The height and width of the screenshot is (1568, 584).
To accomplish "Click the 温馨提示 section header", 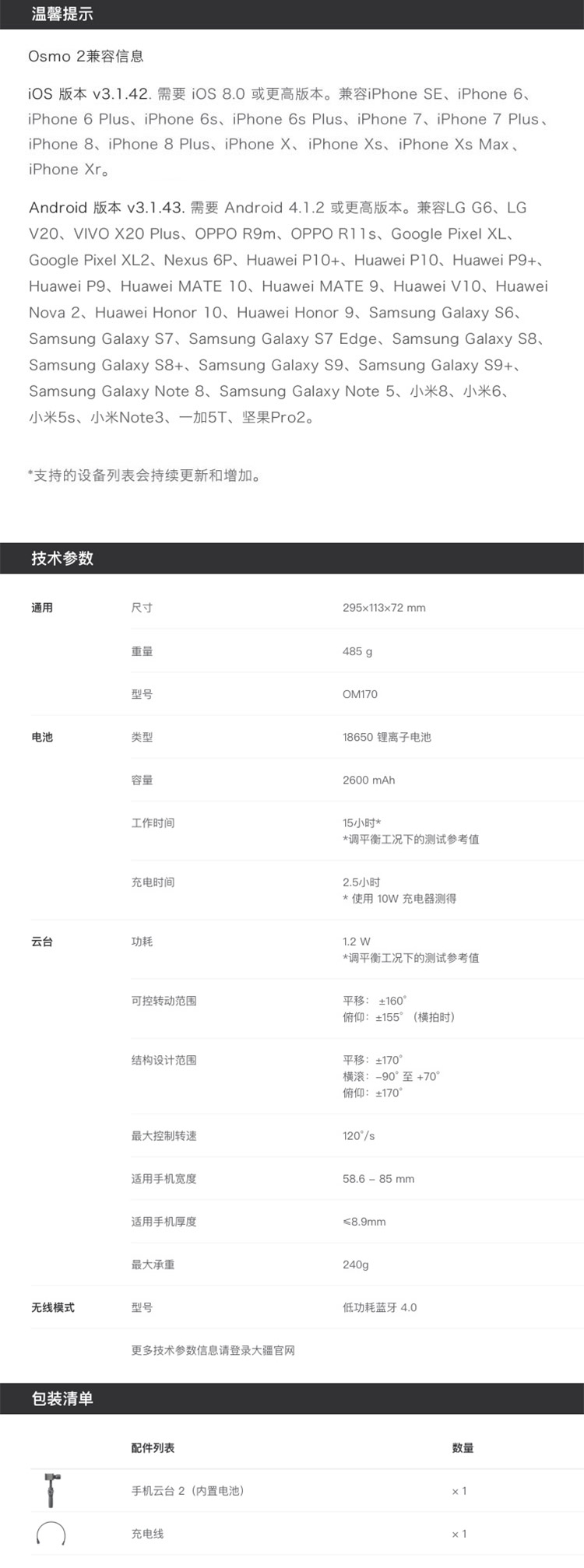I will coord(62,14).
